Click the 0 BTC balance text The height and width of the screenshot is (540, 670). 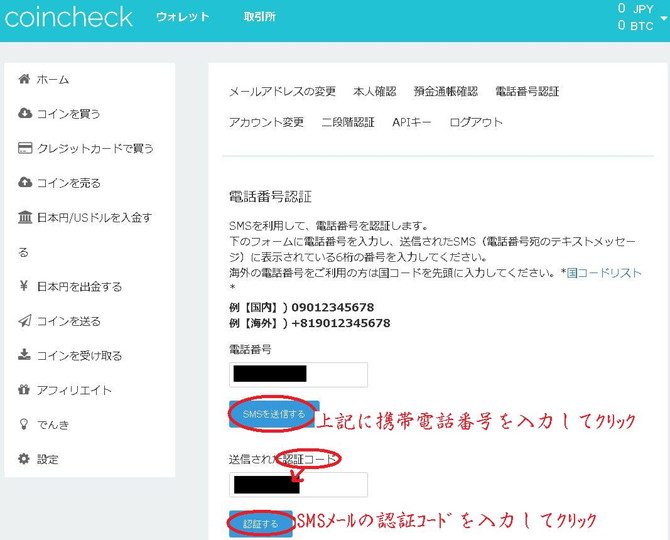point(635,25)
